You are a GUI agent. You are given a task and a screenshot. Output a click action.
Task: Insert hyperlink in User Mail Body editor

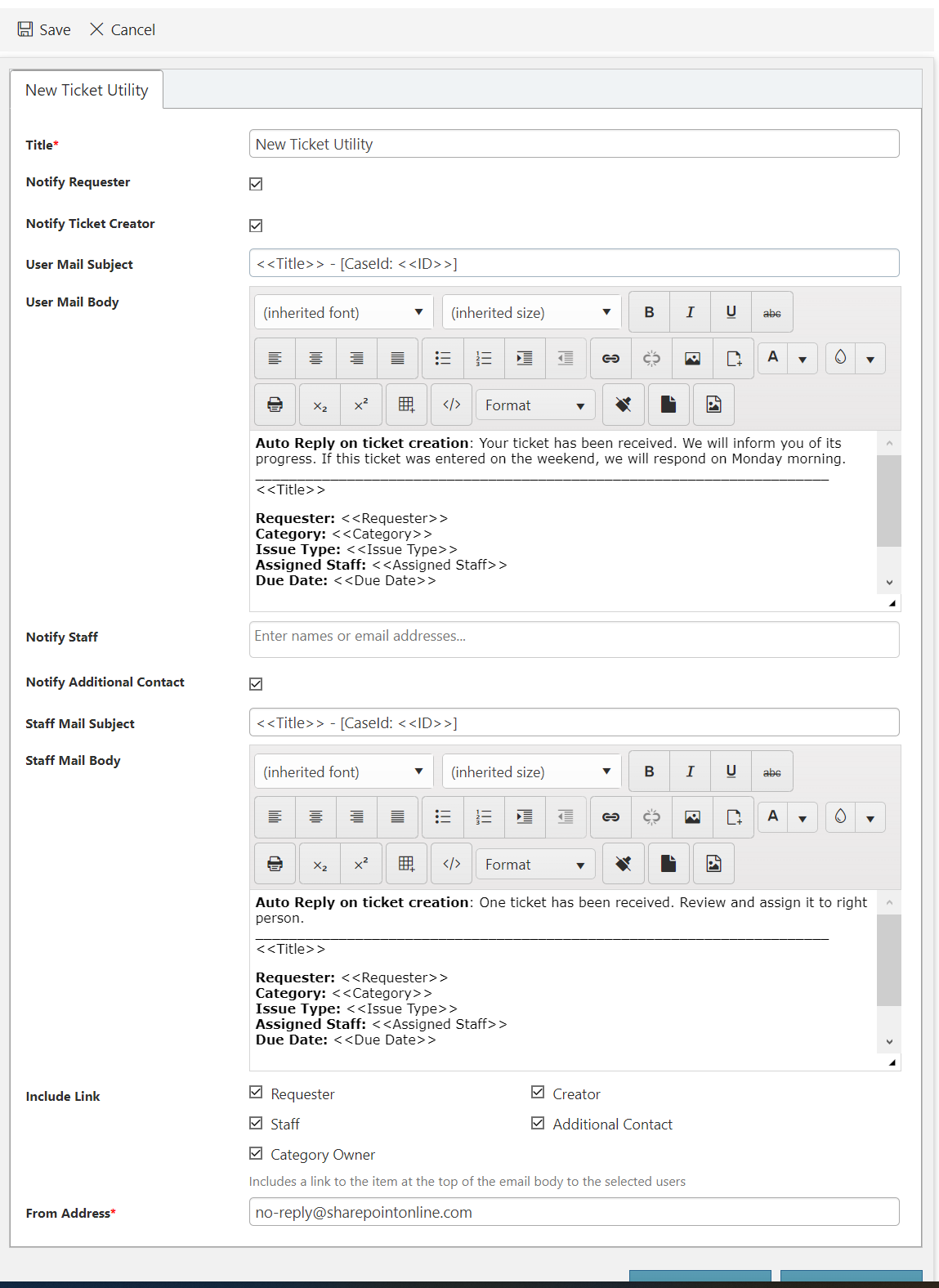coord(610,359)
